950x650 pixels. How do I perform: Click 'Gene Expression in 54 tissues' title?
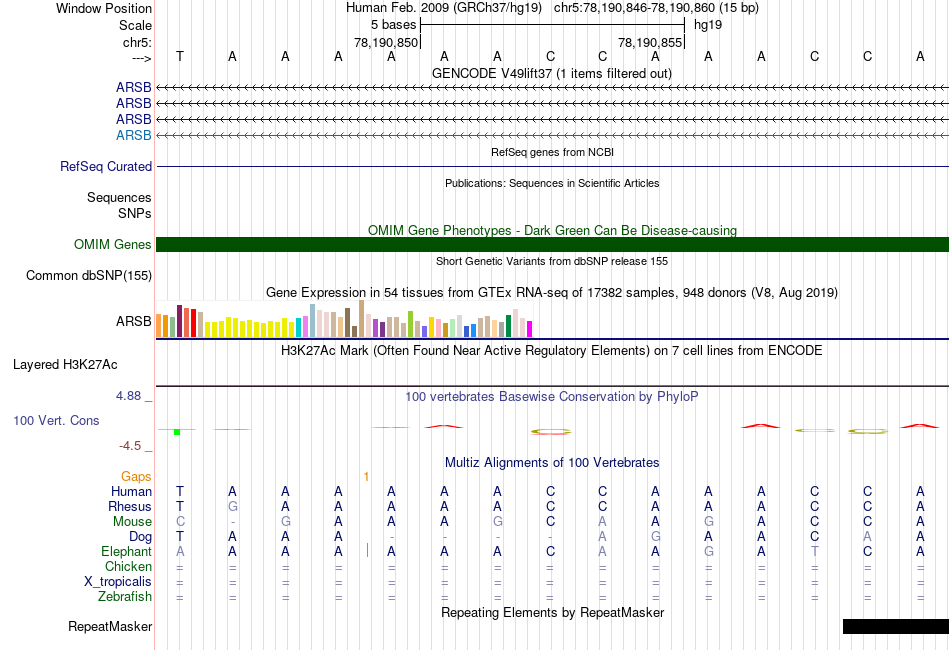click(552, 293)
